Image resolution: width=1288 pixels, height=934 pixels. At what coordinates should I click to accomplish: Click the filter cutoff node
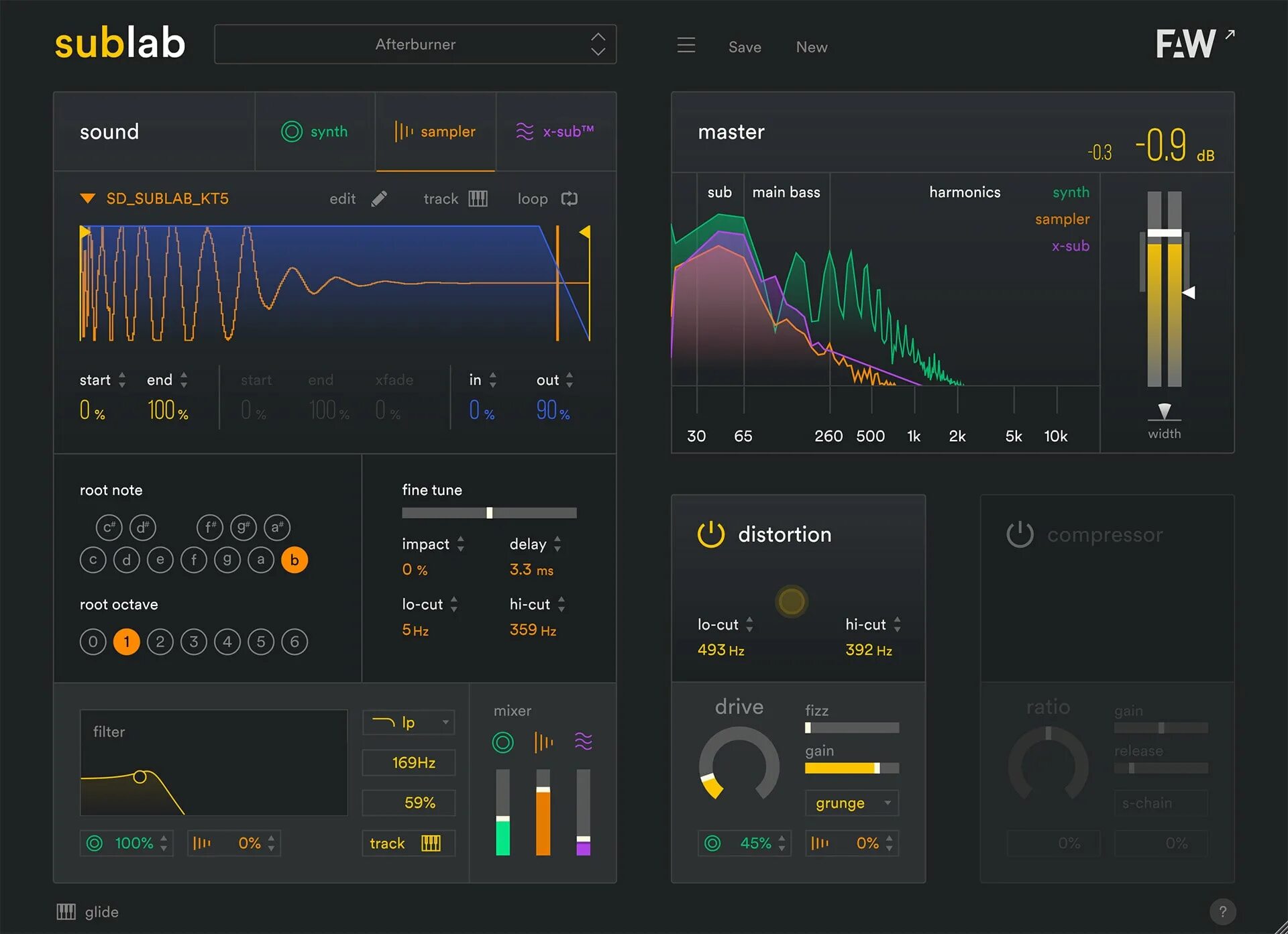pyautogui.click(x=140, y=777)
